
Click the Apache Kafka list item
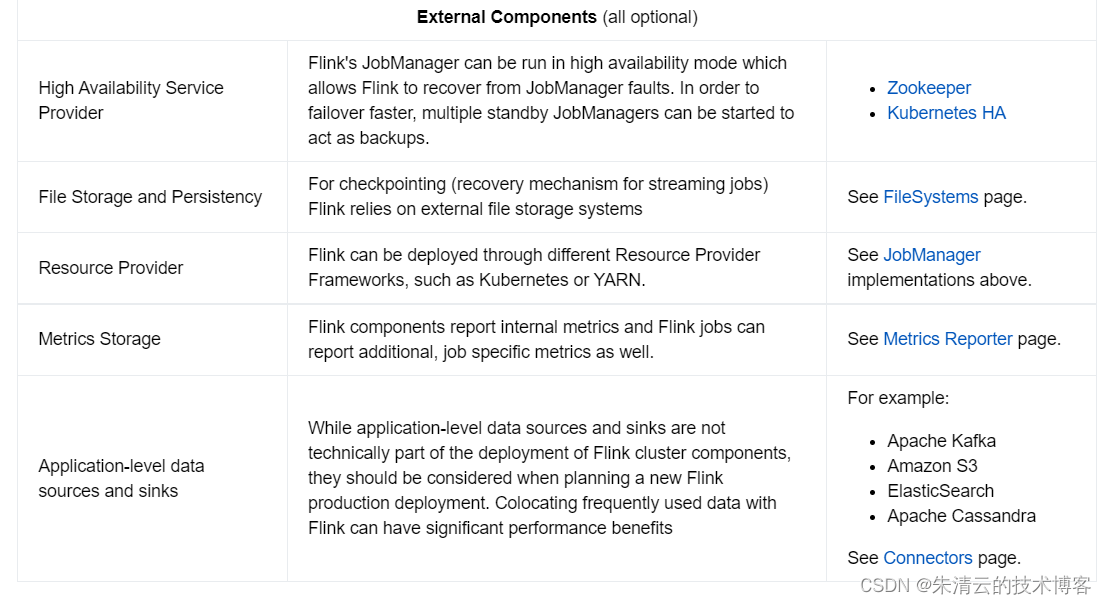(x=941, y=441)
